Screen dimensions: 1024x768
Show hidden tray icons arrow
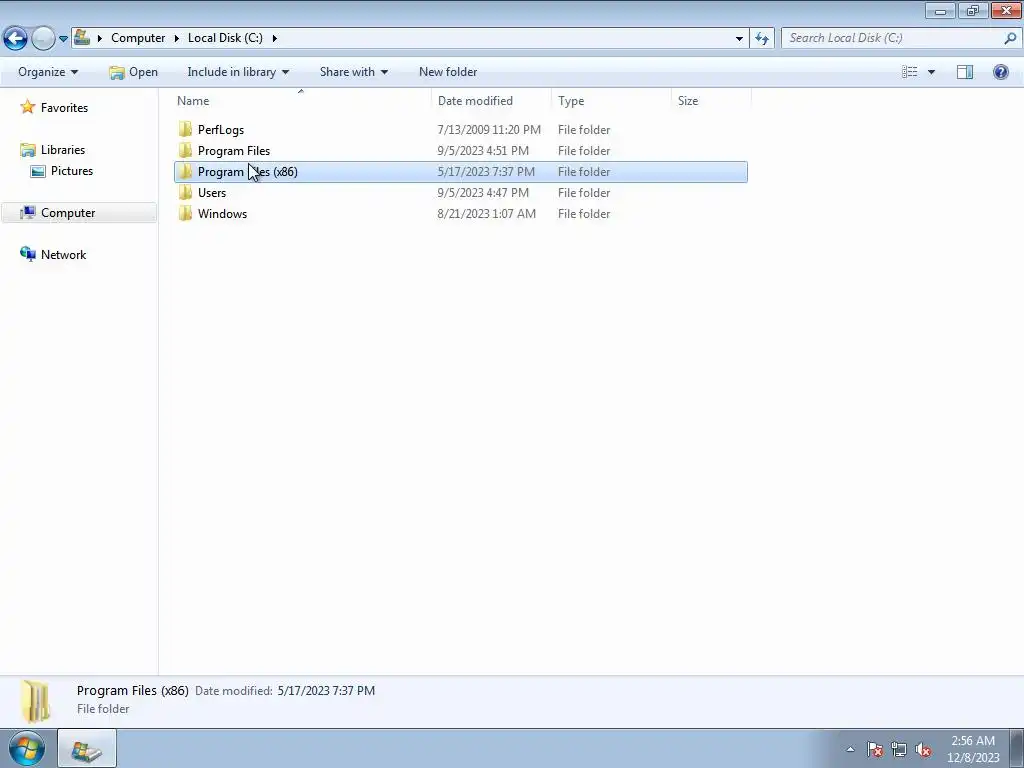(x=850, y=749)
